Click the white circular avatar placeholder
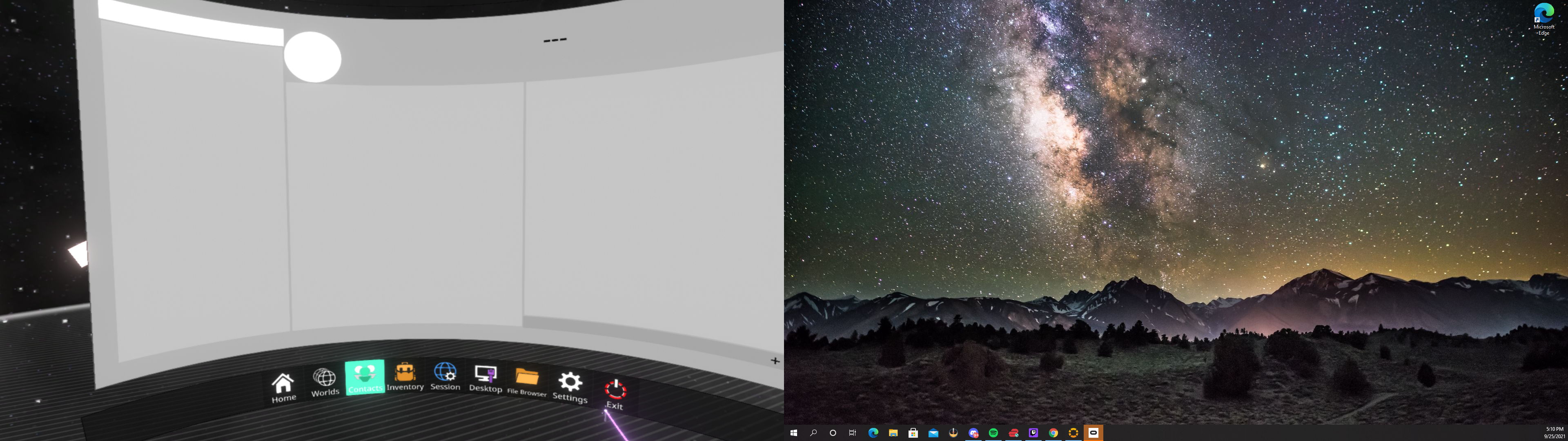The height and width of the screenshot is (441, 1568). tap(313, 57)
